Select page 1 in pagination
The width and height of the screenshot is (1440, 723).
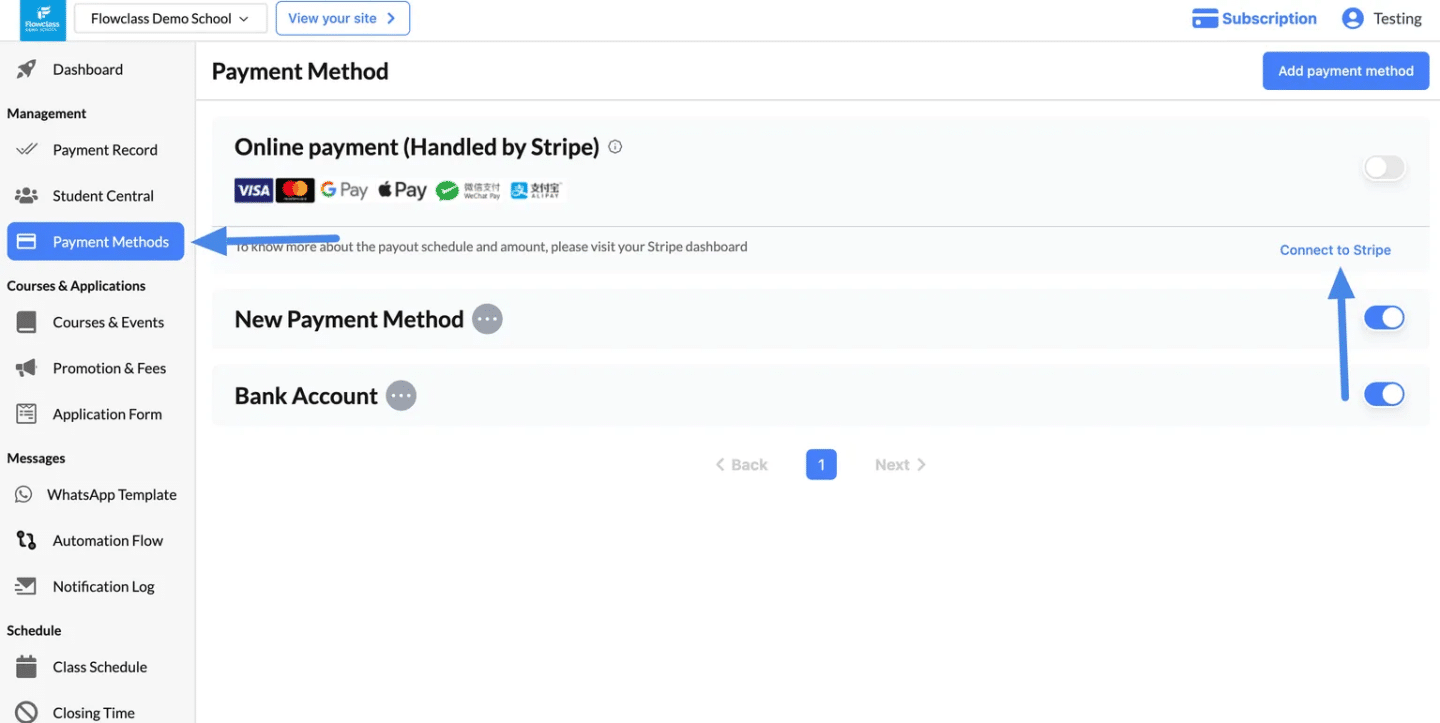(x=821, y=465)
